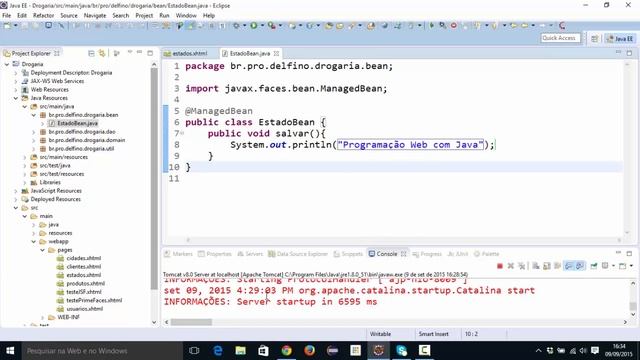The width and height of the screenshot is (640, 360).
Task: Click Remove Launch icon in Console toolbar
Action: [511, 266]
